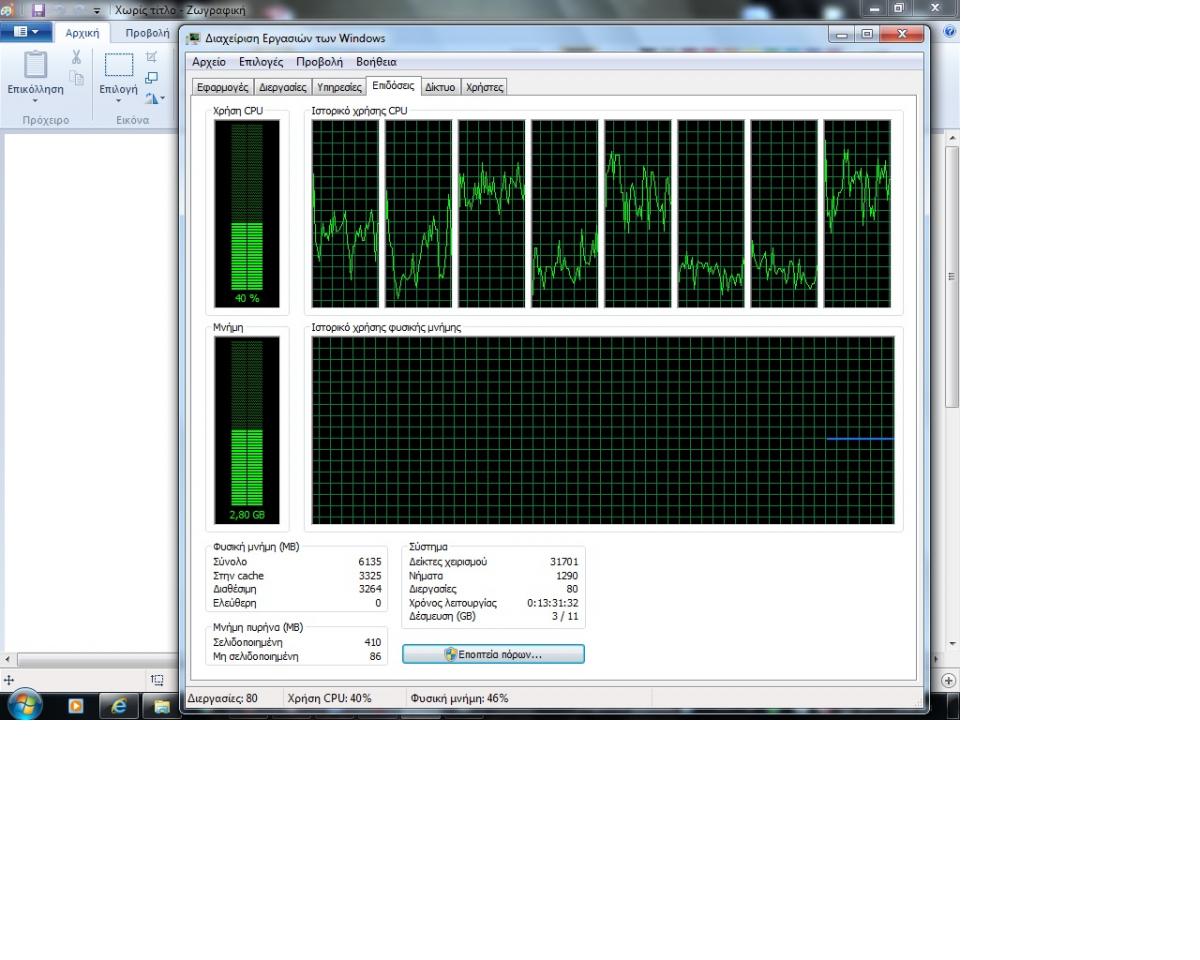This screenshot has width=1200, height=960.
Task: Click the Εποπτεία πόρων button
Action: [493, 654]
